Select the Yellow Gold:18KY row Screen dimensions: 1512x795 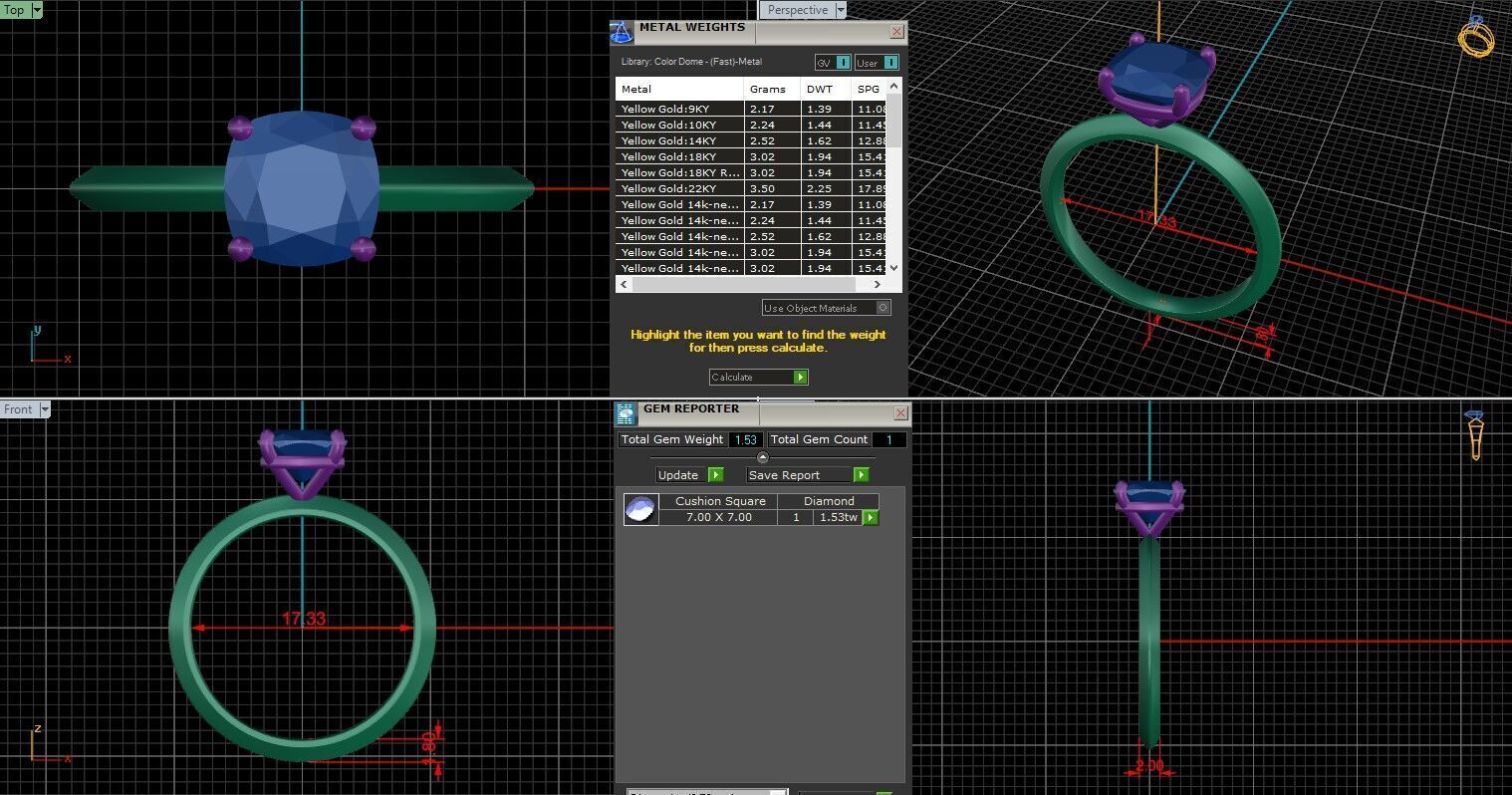tap(751, 156)
